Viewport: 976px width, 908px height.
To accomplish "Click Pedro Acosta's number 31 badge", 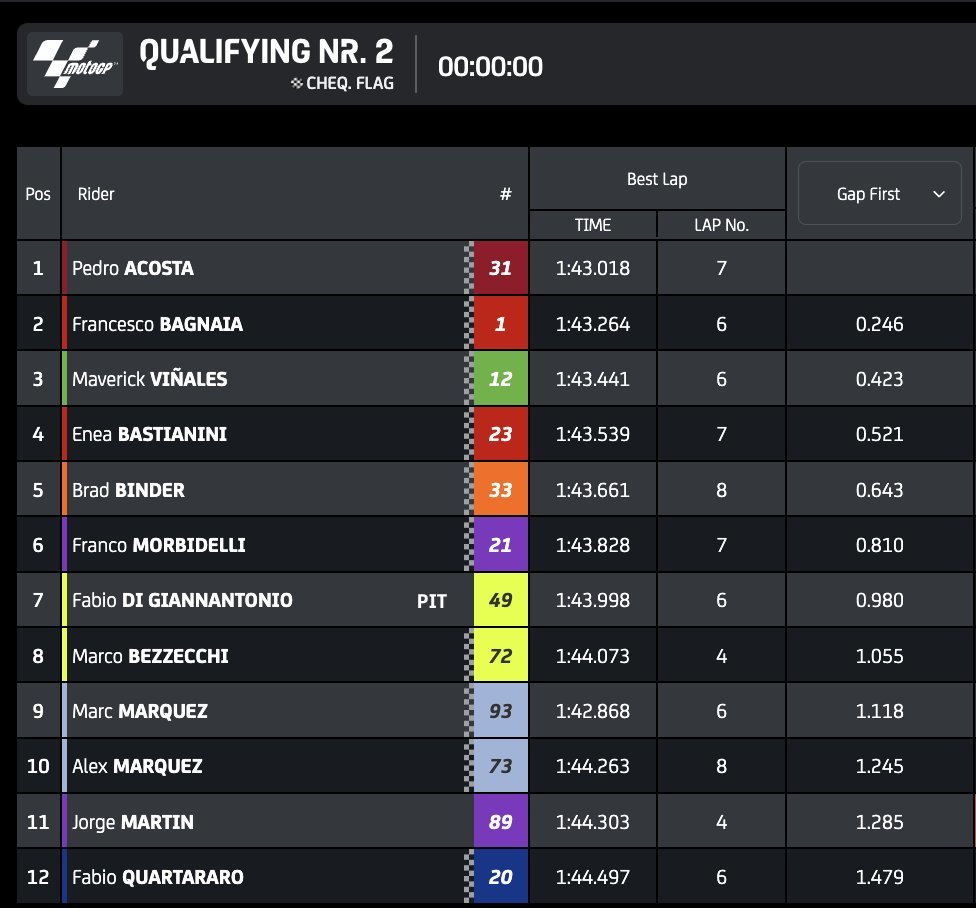I will [500, 268].
